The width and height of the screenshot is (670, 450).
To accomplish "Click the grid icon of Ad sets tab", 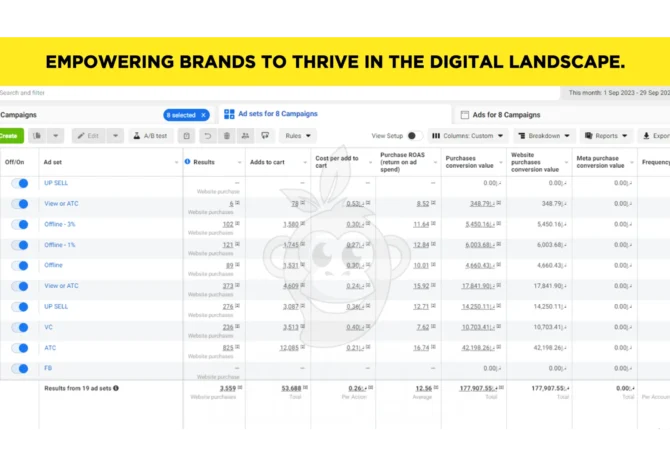I will pos(229,114).
